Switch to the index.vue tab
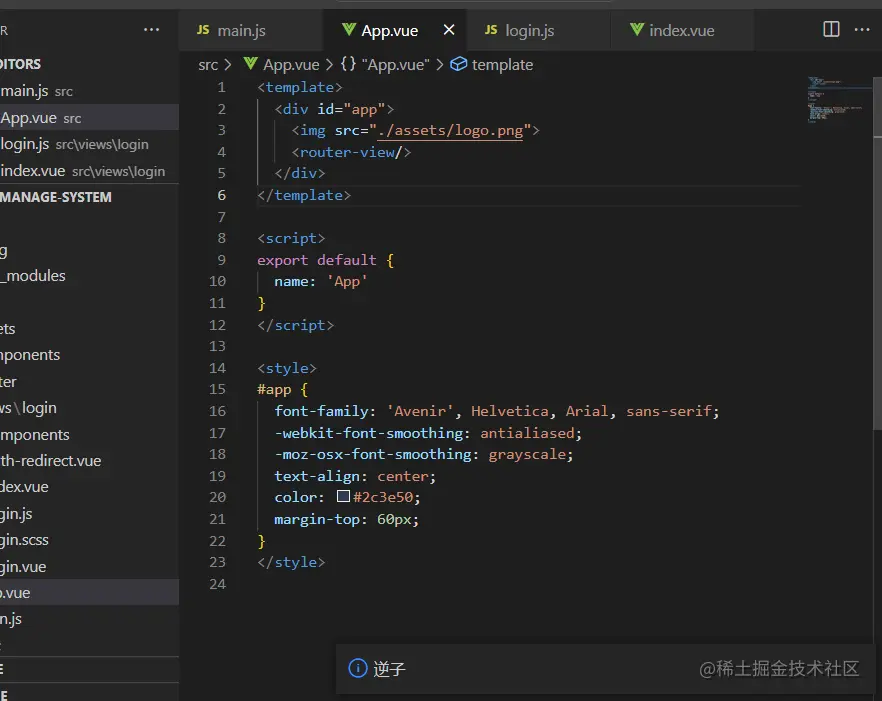This screenshot has width=882, height=701. [681, 30]
